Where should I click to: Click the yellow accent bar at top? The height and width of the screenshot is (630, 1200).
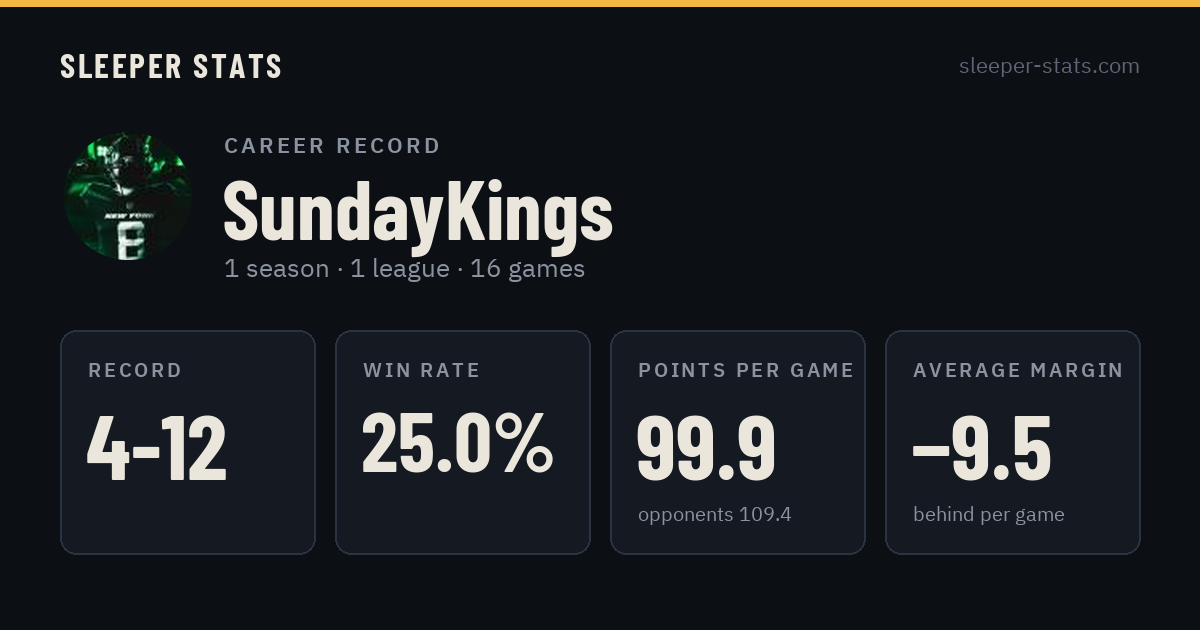[600, 3]
